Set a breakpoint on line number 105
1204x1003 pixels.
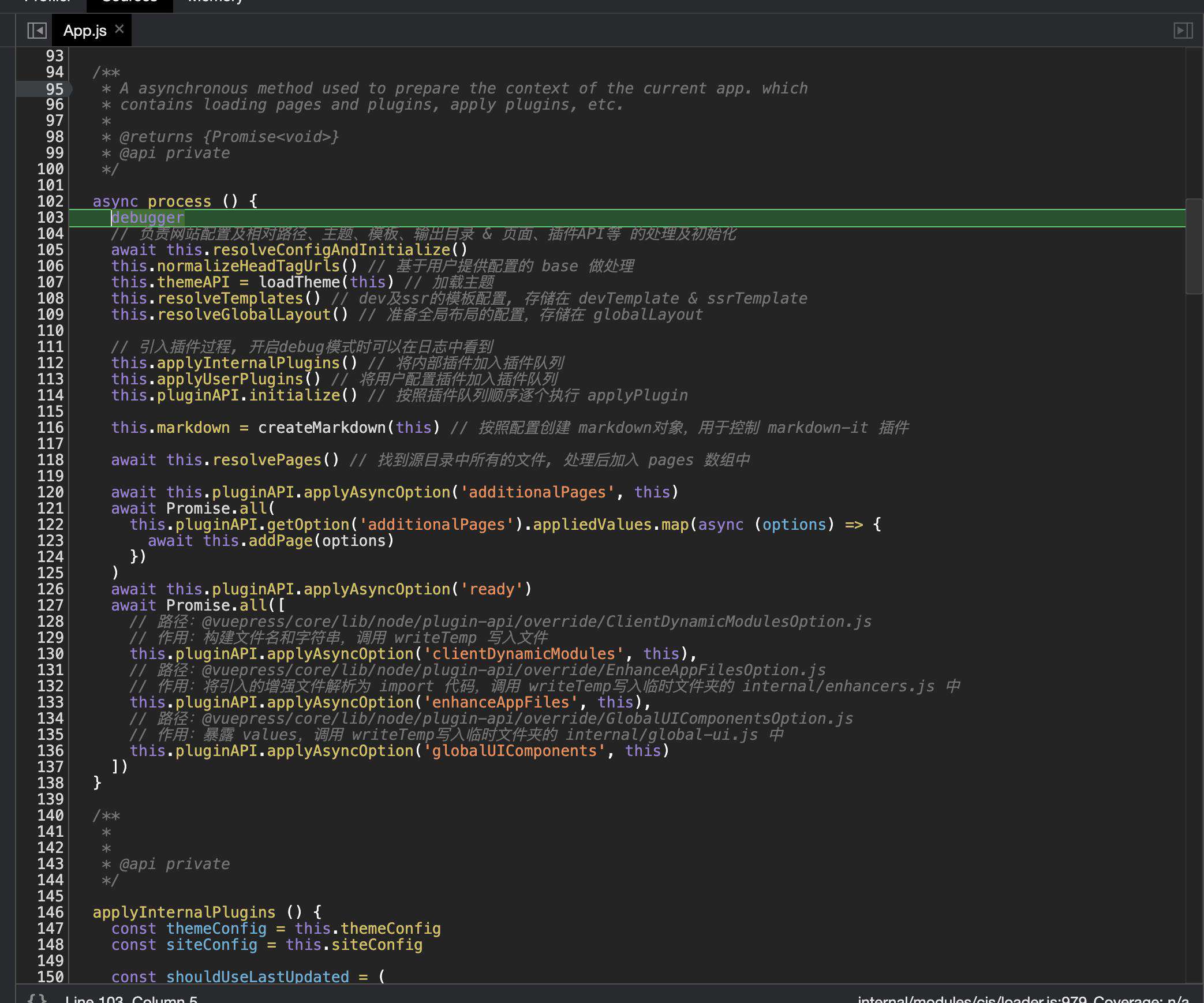click(50, 250)
